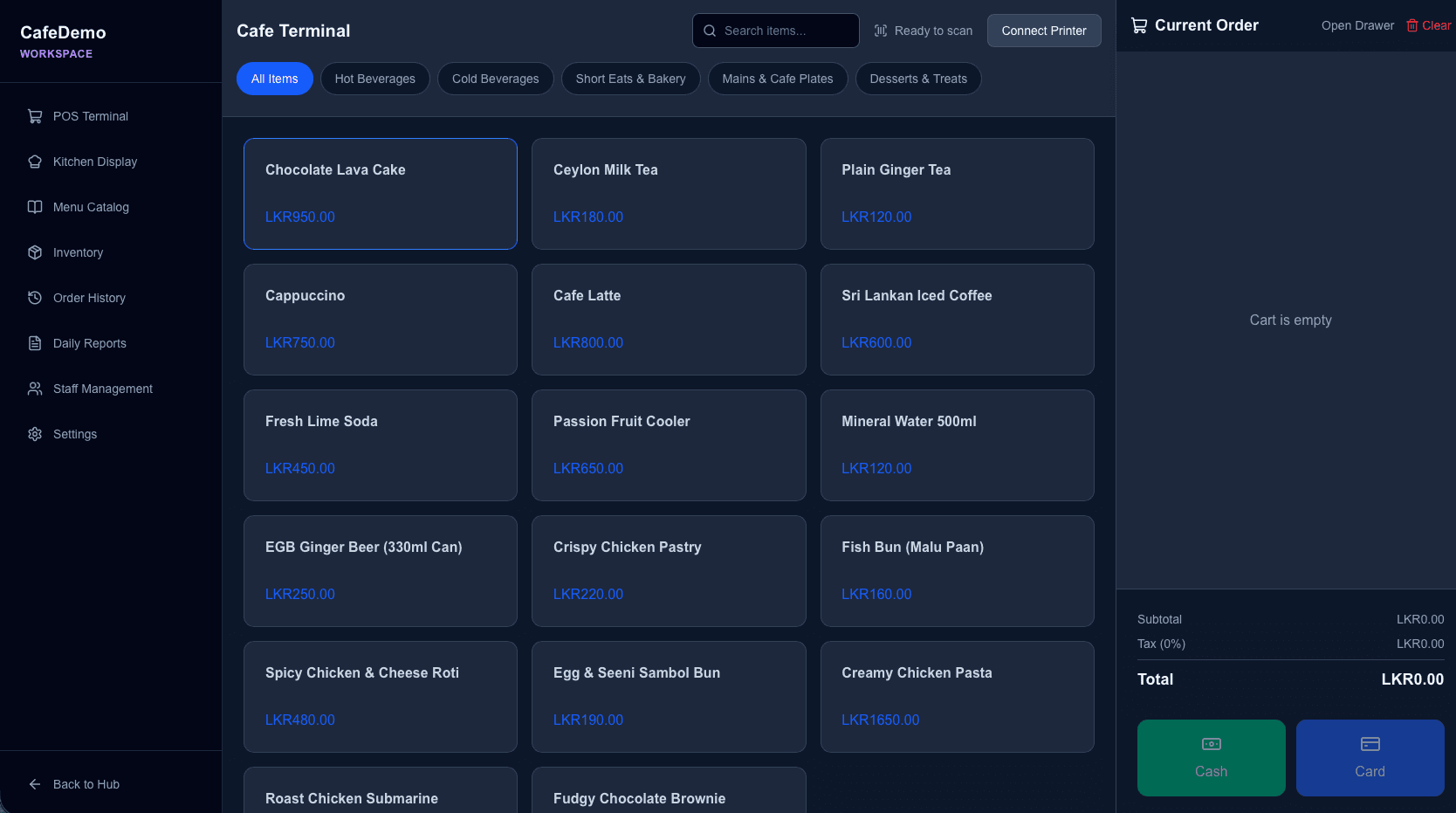
Task: Add Mineral Water 500ml to cart
Action: 958,445
